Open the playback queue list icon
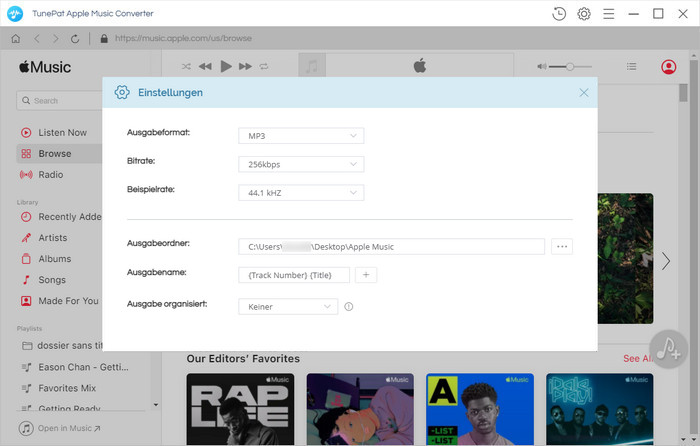Image resolution: width=700 pixels, height=446 pixels. point(631,67)
